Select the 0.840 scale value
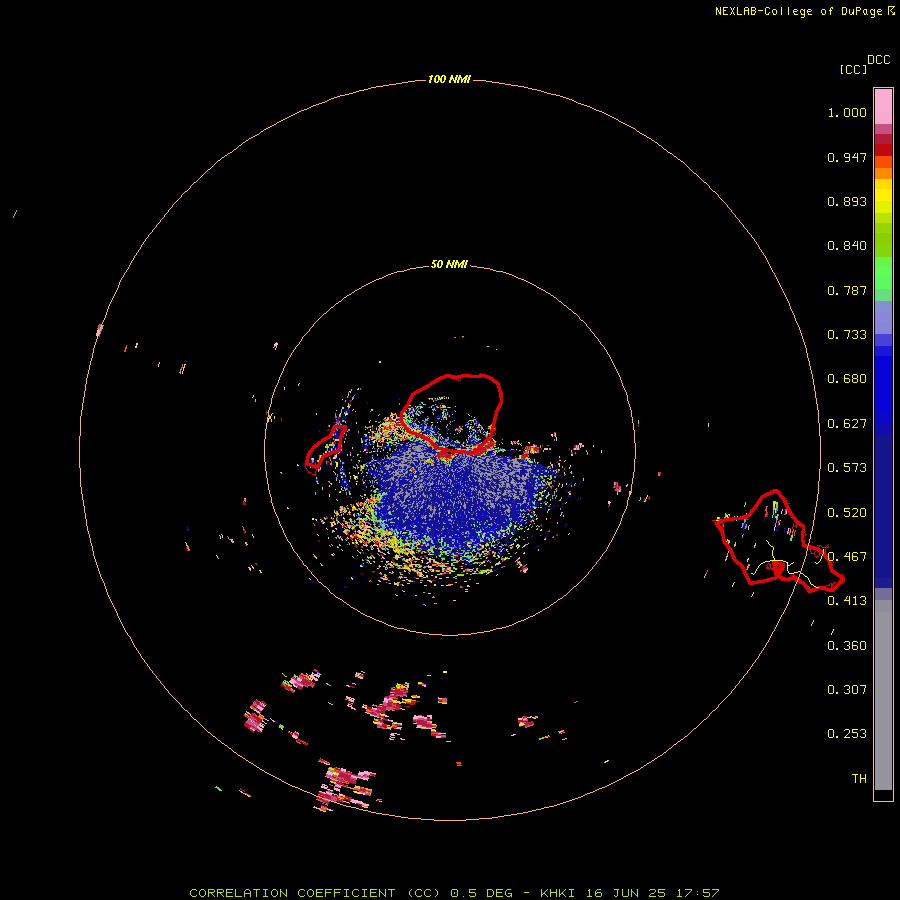The height and width of the screenshot is (900, 900). pos(847,246)
